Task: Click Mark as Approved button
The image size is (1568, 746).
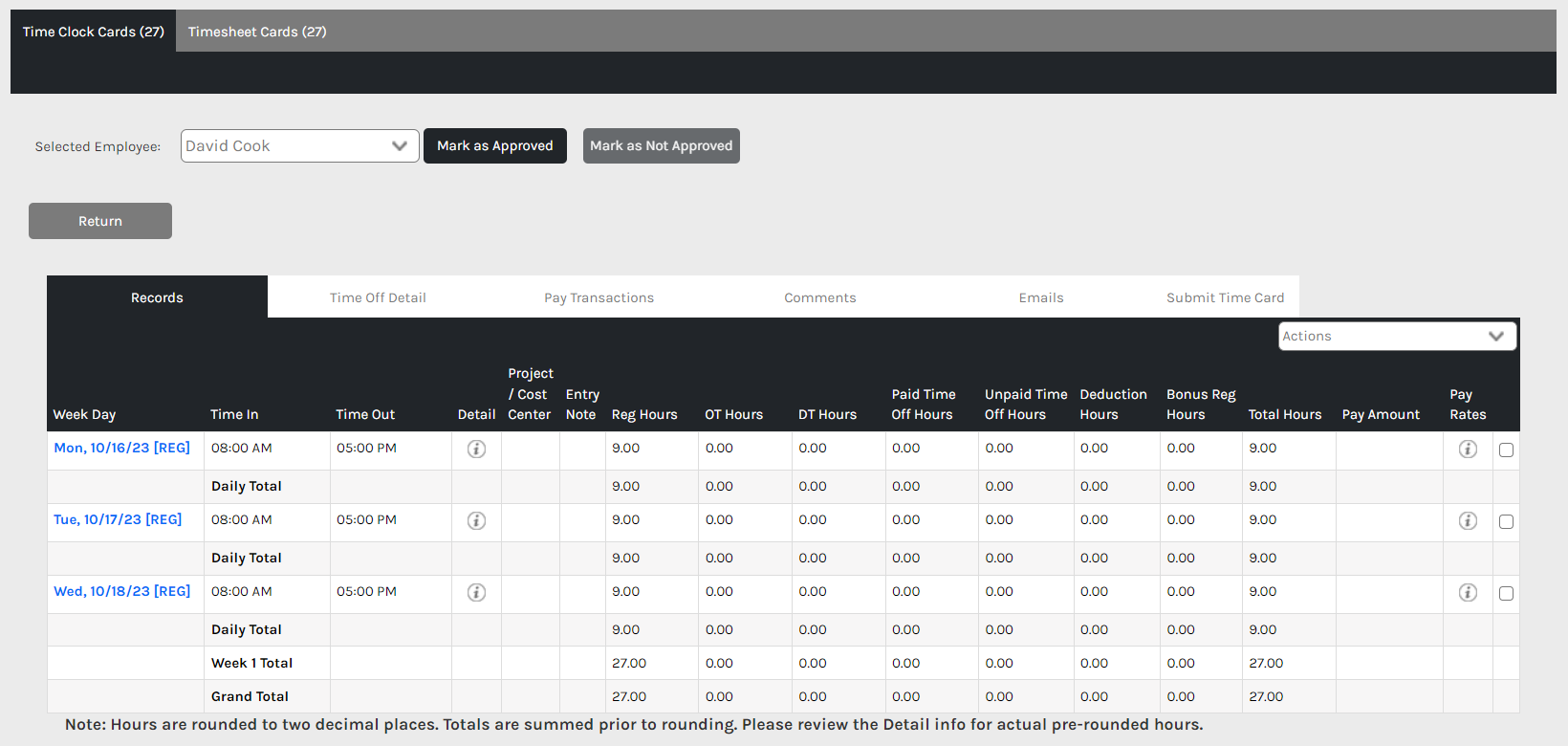Action: coord(495,145)
